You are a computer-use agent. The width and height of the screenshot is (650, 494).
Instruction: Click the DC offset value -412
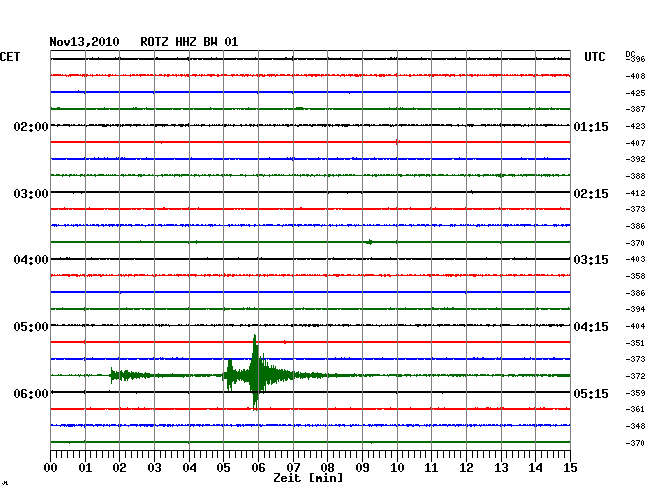pos(635,193)
